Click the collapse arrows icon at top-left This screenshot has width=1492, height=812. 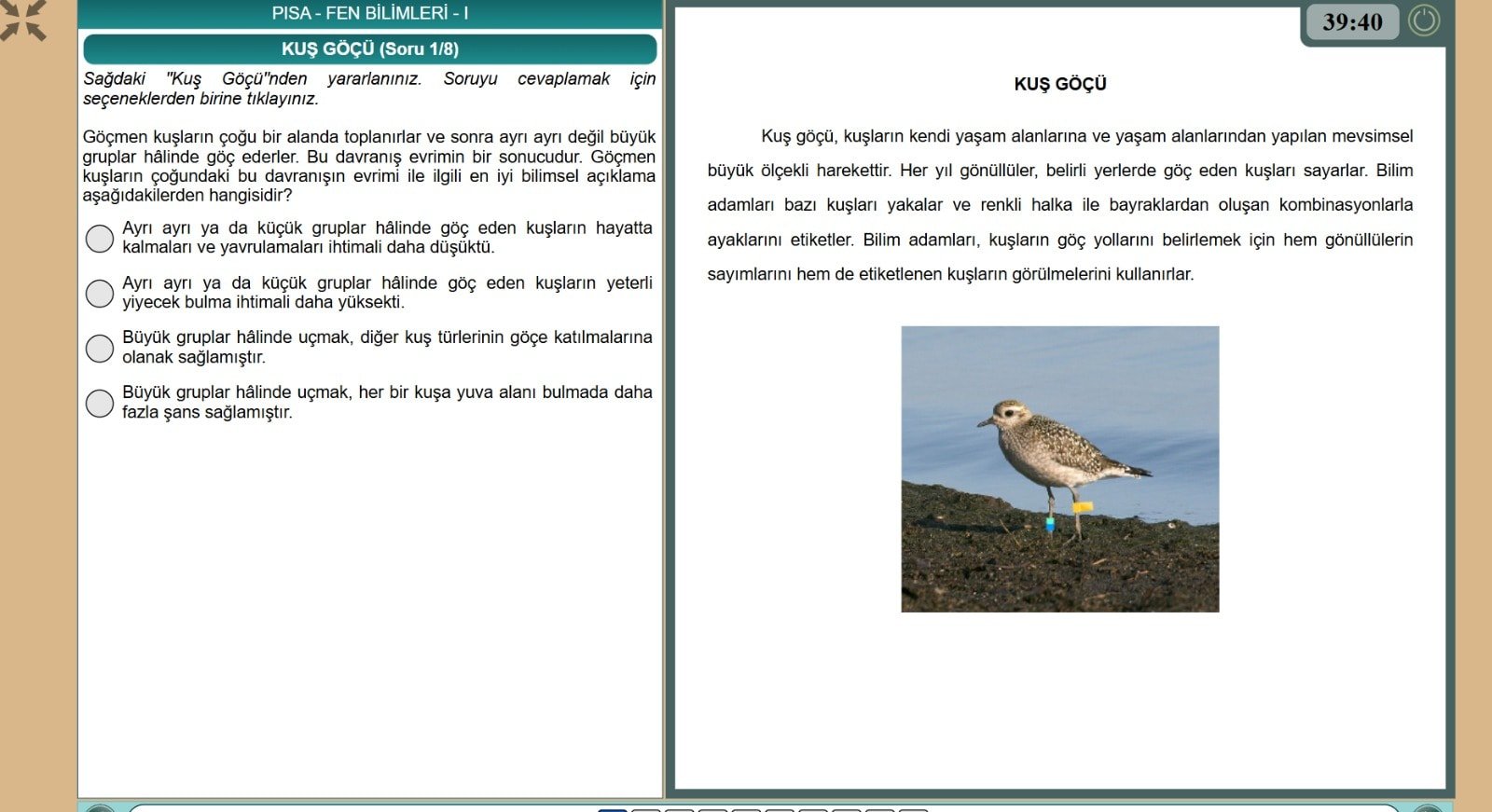coord(22,20)
